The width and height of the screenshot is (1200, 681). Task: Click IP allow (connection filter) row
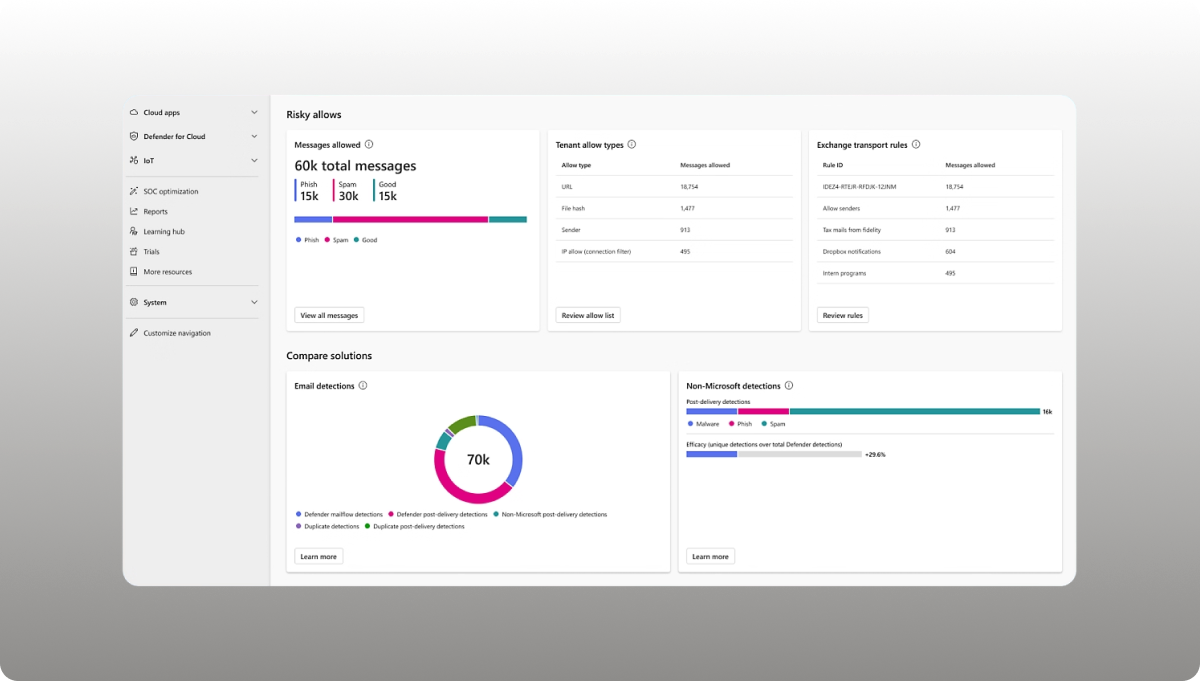674,251
